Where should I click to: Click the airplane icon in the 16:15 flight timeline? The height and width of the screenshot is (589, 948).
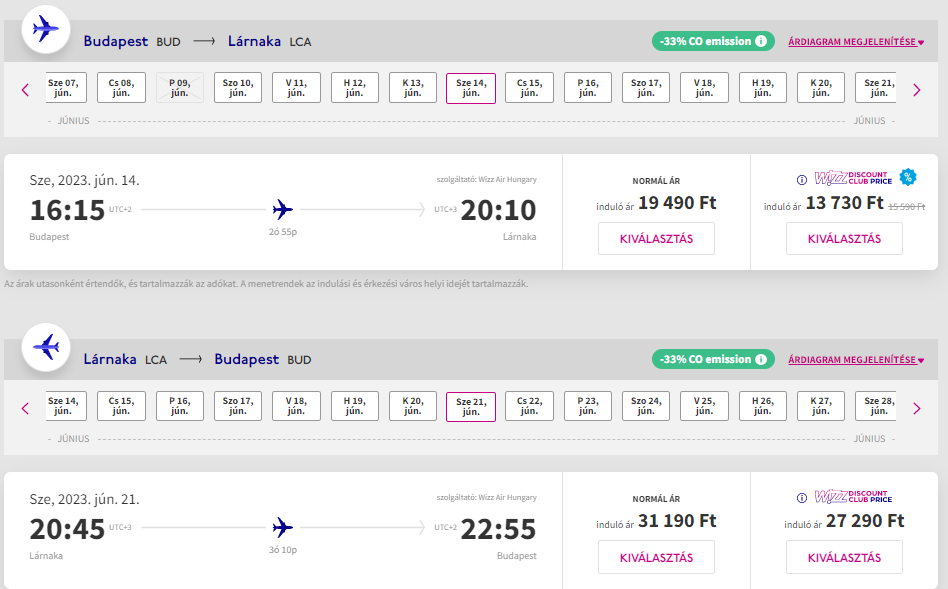pyautogui.click(x=283, y=209)
